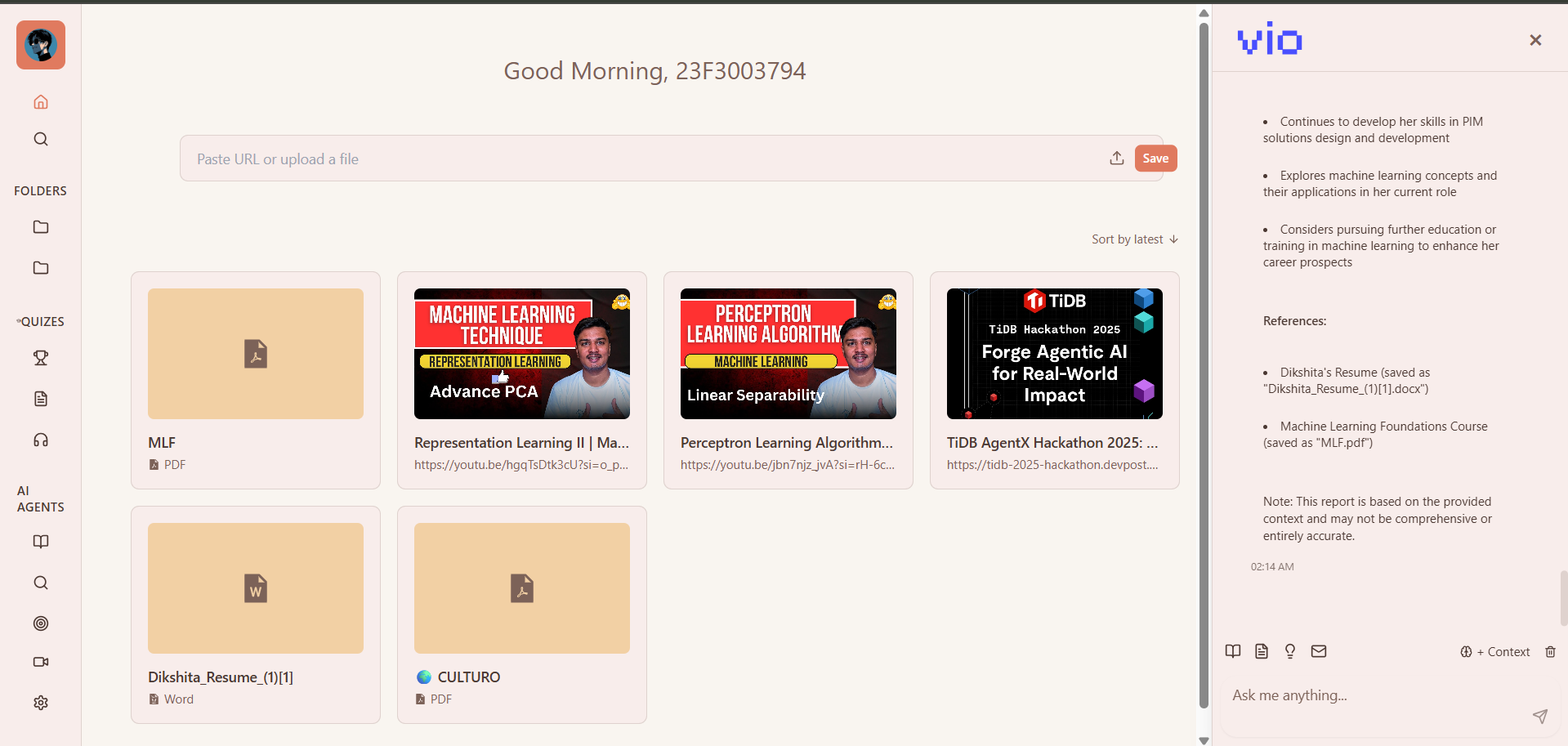Open the MLF PDF thumbnail
This screenshot has height=746, width=1568.
tap(256, 354)
